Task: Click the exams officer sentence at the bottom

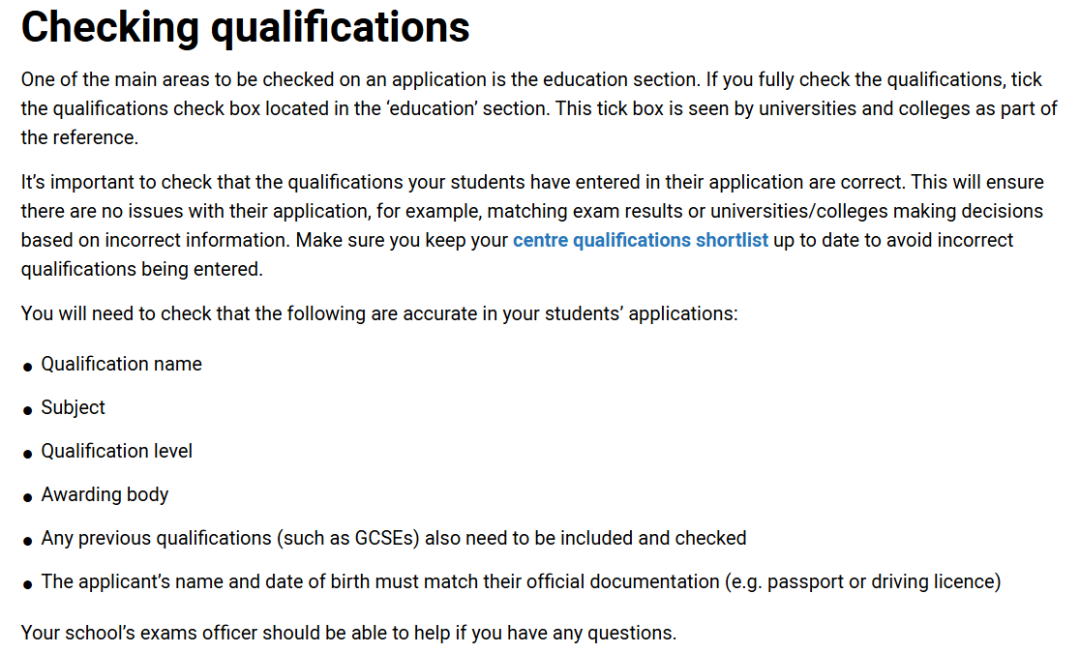Action: pyautogui.click(x=348, y=633)
